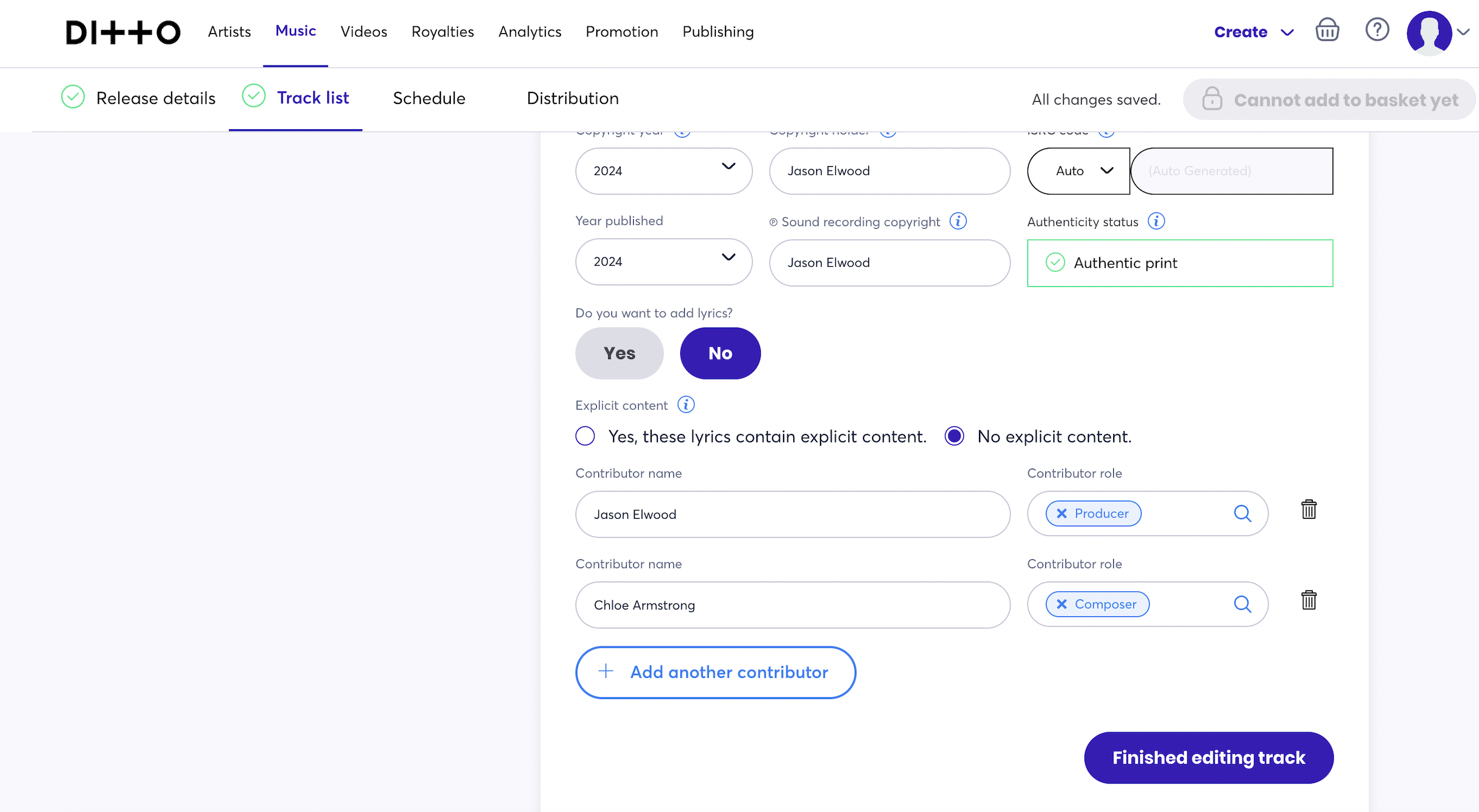The width and height of the screenshot is (1479, 812).
Task: Click the user profile avatar
Action: tap(1429, 32)
